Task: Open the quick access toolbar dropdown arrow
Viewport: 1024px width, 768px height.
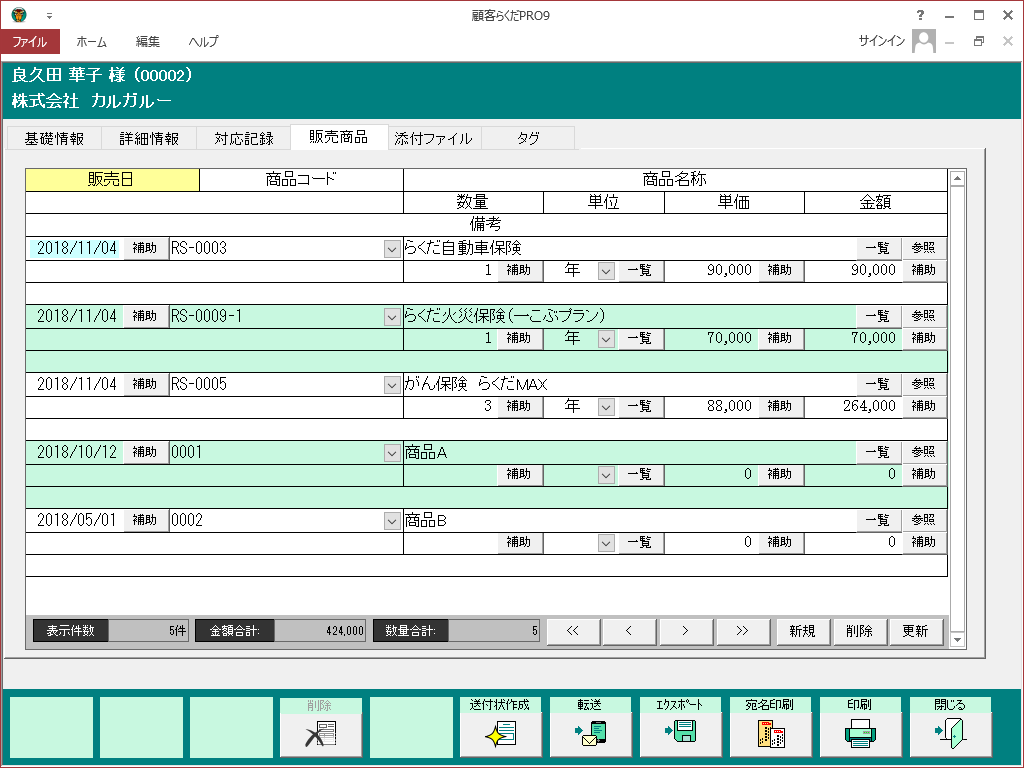Action: 49,16
